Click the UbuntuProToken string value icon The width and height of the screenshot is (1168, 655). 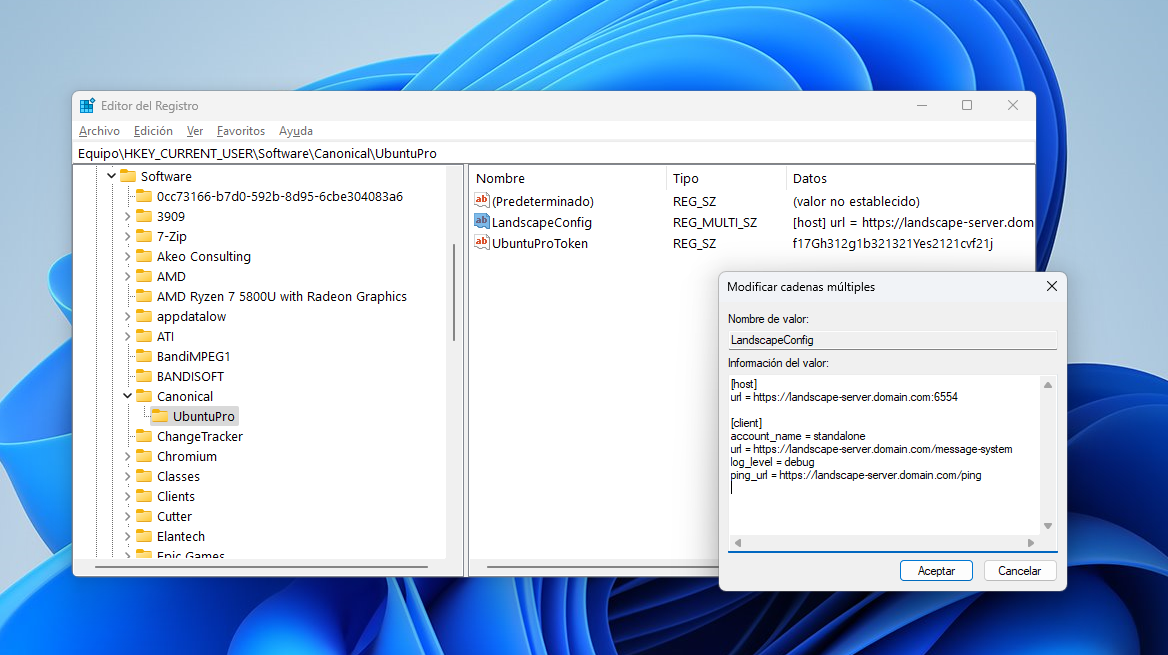pyautogui.click(x=482, y=243)
